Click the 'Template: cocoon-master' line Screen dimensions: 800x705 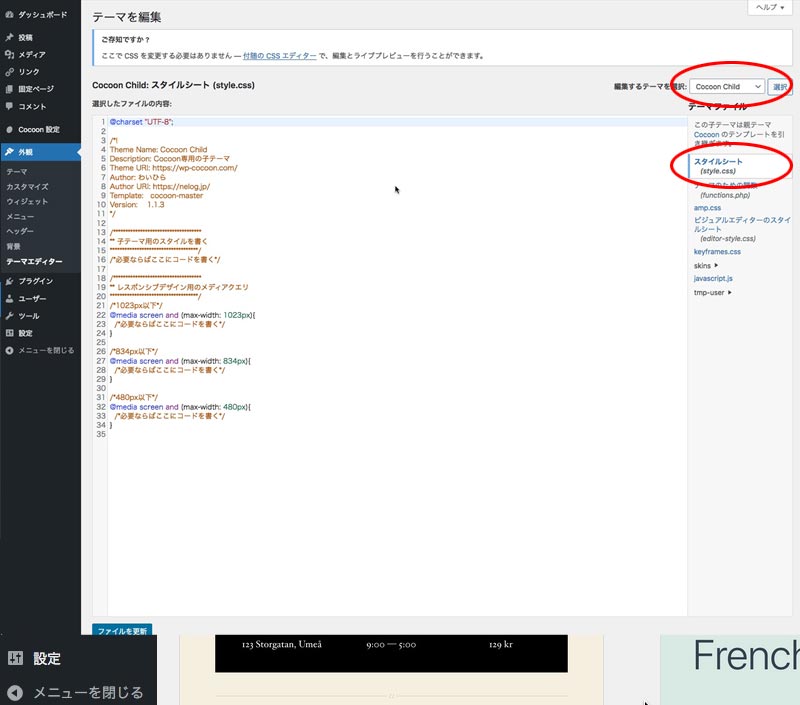[x=156, y=195]
